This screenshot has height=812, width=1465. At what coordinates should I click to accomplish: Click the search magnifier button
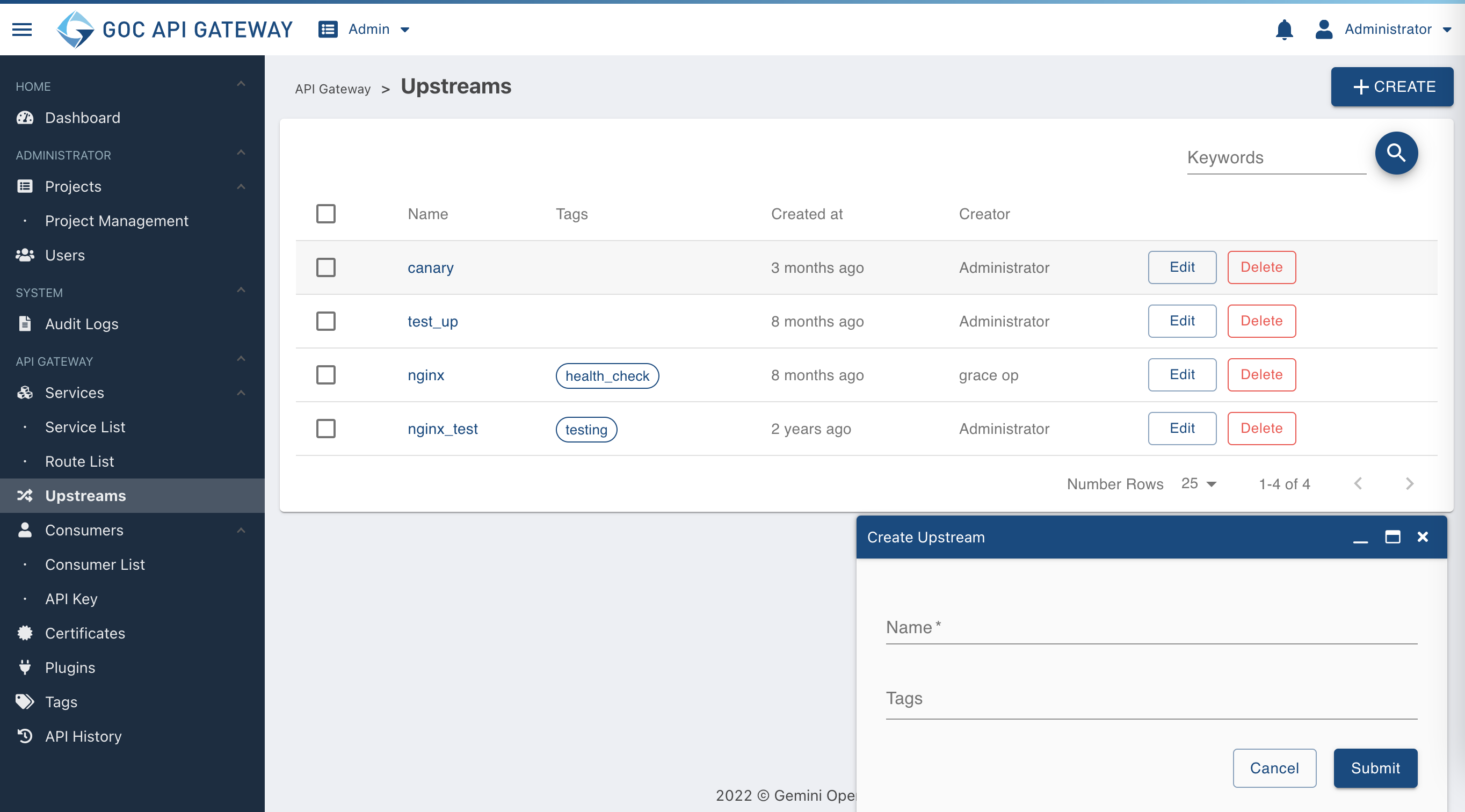[1396, 153]
